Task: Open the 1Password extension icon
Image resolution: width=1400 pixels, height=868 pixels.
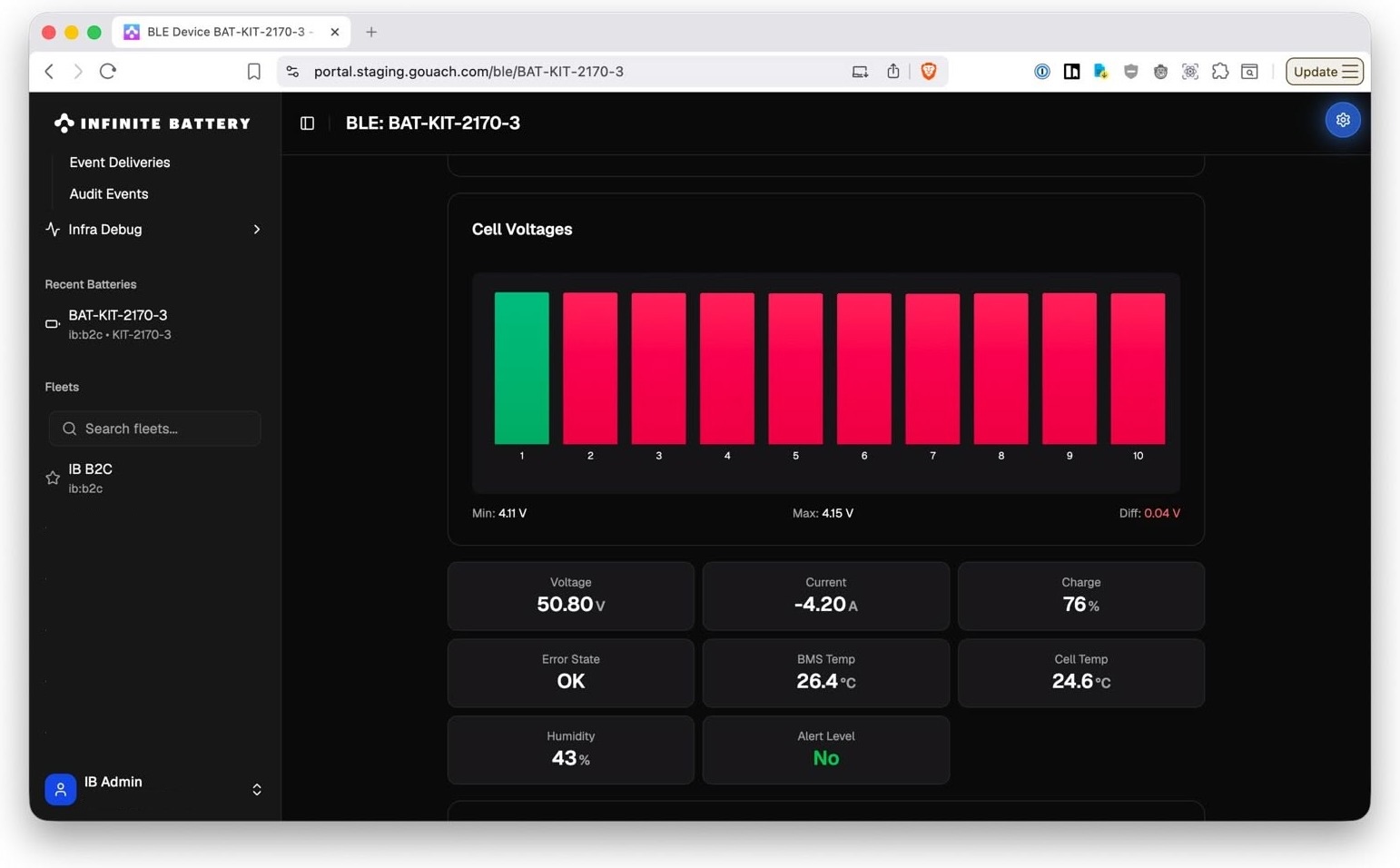Action: pyautogui.click(x=1042, y=71)
